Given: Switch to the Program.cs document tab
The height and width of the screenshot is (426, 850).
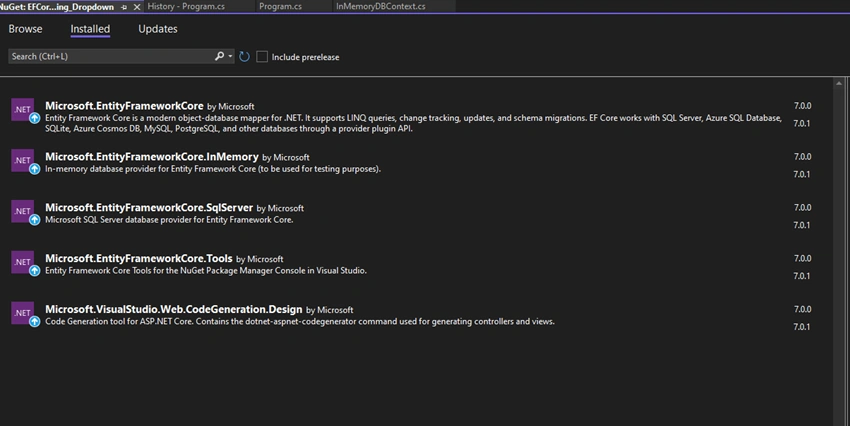Looking at the screenshot, I should pyautogui.click(x=280, y=7).
